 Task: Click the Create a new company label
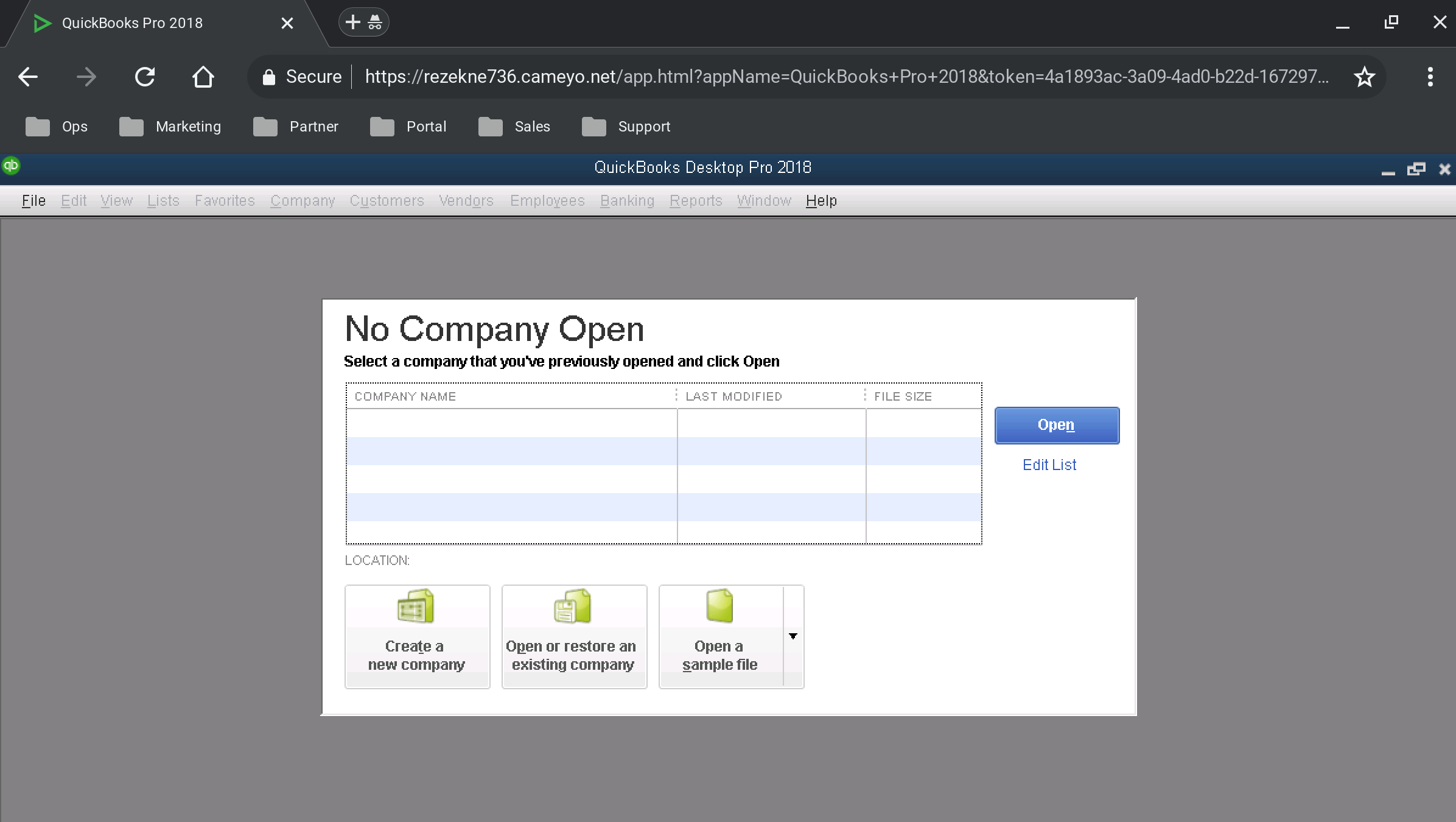416,655
